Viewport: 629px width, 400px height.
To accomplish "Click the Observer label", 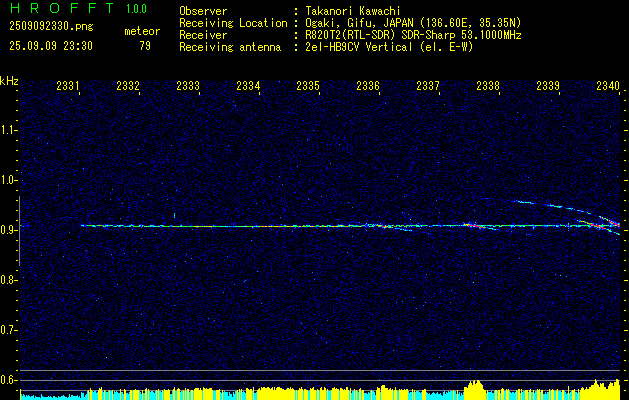I will 203,11.
